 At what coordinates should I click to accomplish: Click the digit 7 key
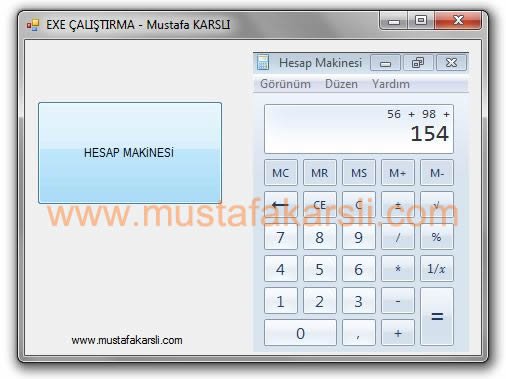click(281, 237)
